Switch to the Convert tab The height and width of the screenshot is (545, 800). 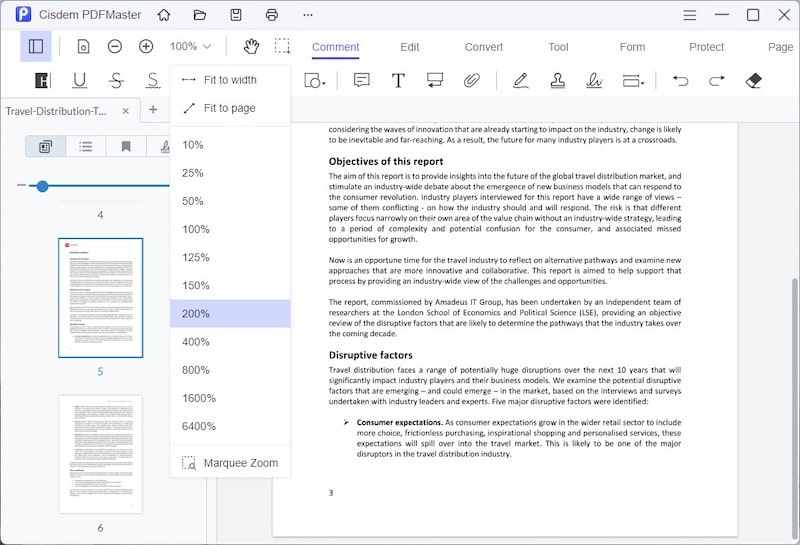pyautogui.click(x=484, y=47)
